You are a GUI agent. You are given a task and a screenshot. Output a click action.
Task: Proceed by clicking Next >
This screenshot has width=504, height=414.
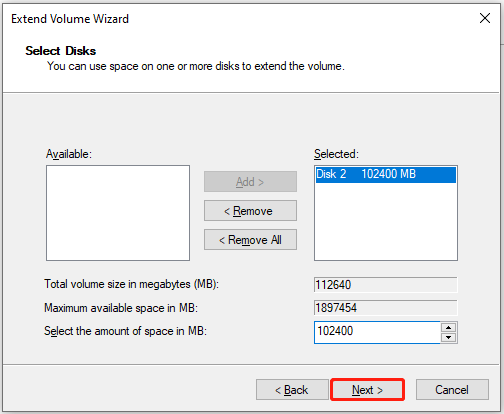point(367,390)
